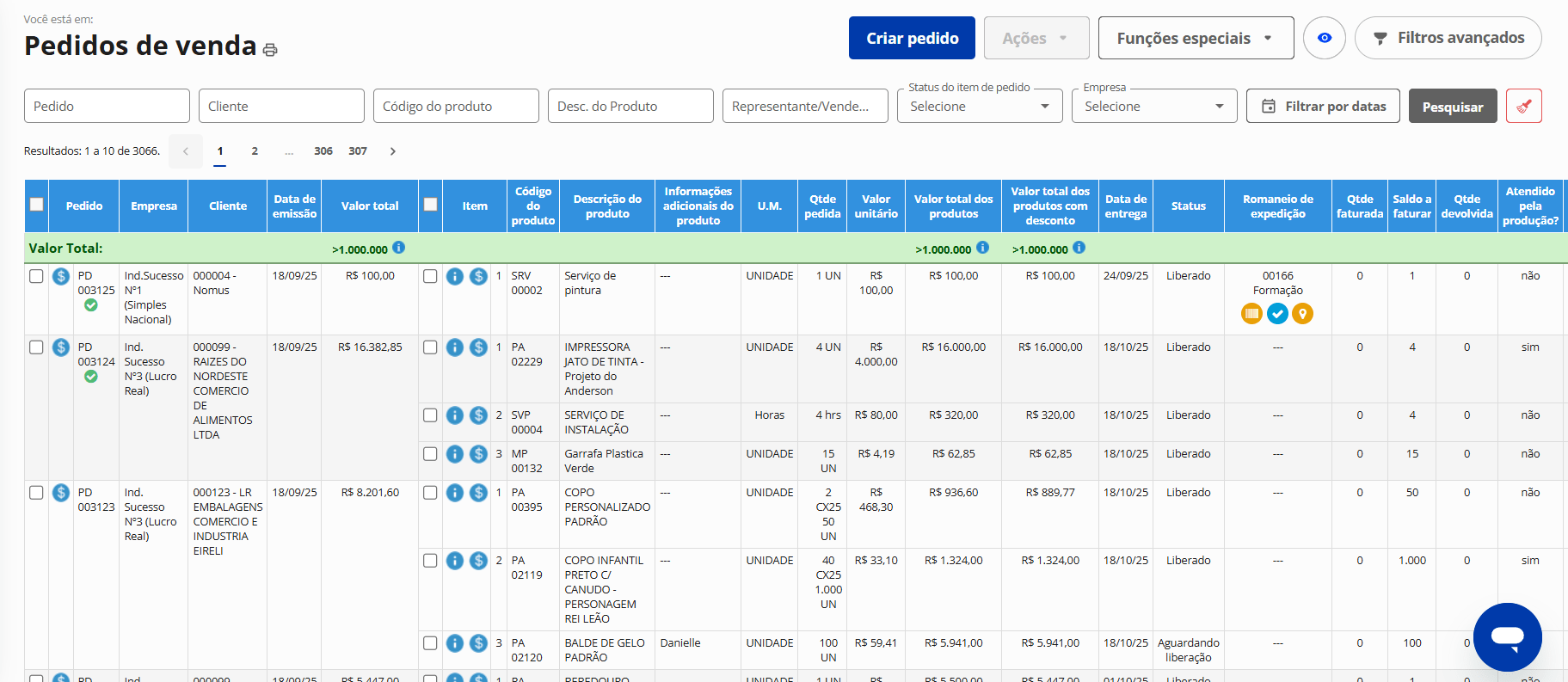The height and width of the screenshot is (682, 1568).
Task: Click yellow romaneio box icon for order 003125
Action: (1251, 314)
